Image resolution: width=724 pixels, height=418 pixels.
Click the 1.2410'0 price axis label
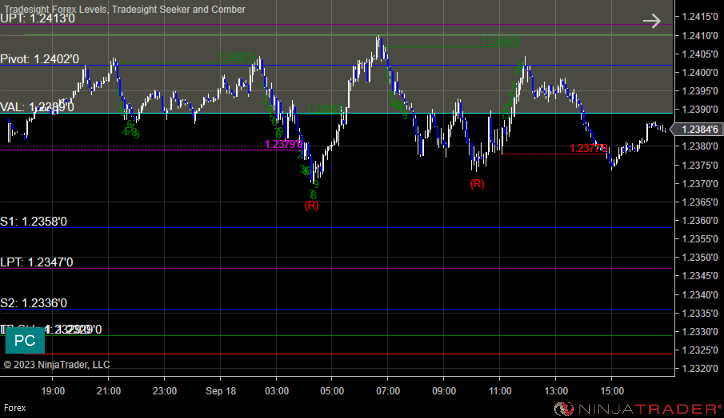tap(700, 36)
